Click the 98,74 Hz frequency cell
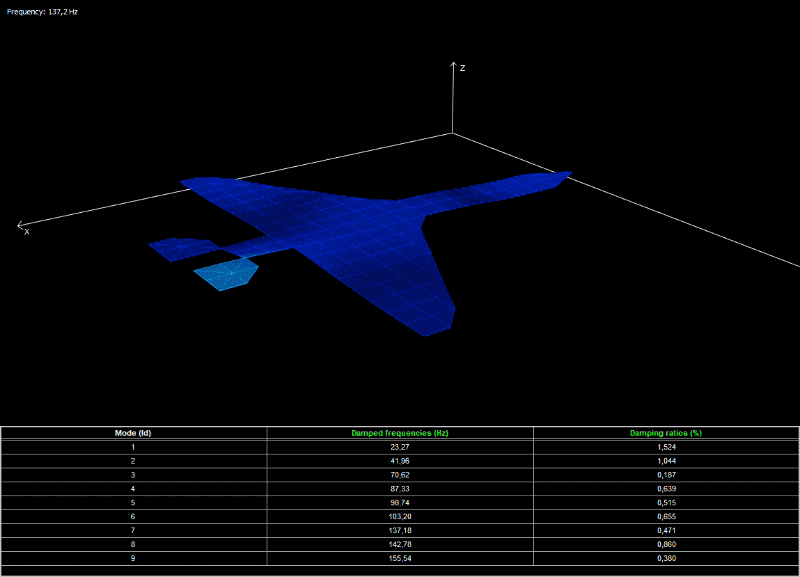 400,503
